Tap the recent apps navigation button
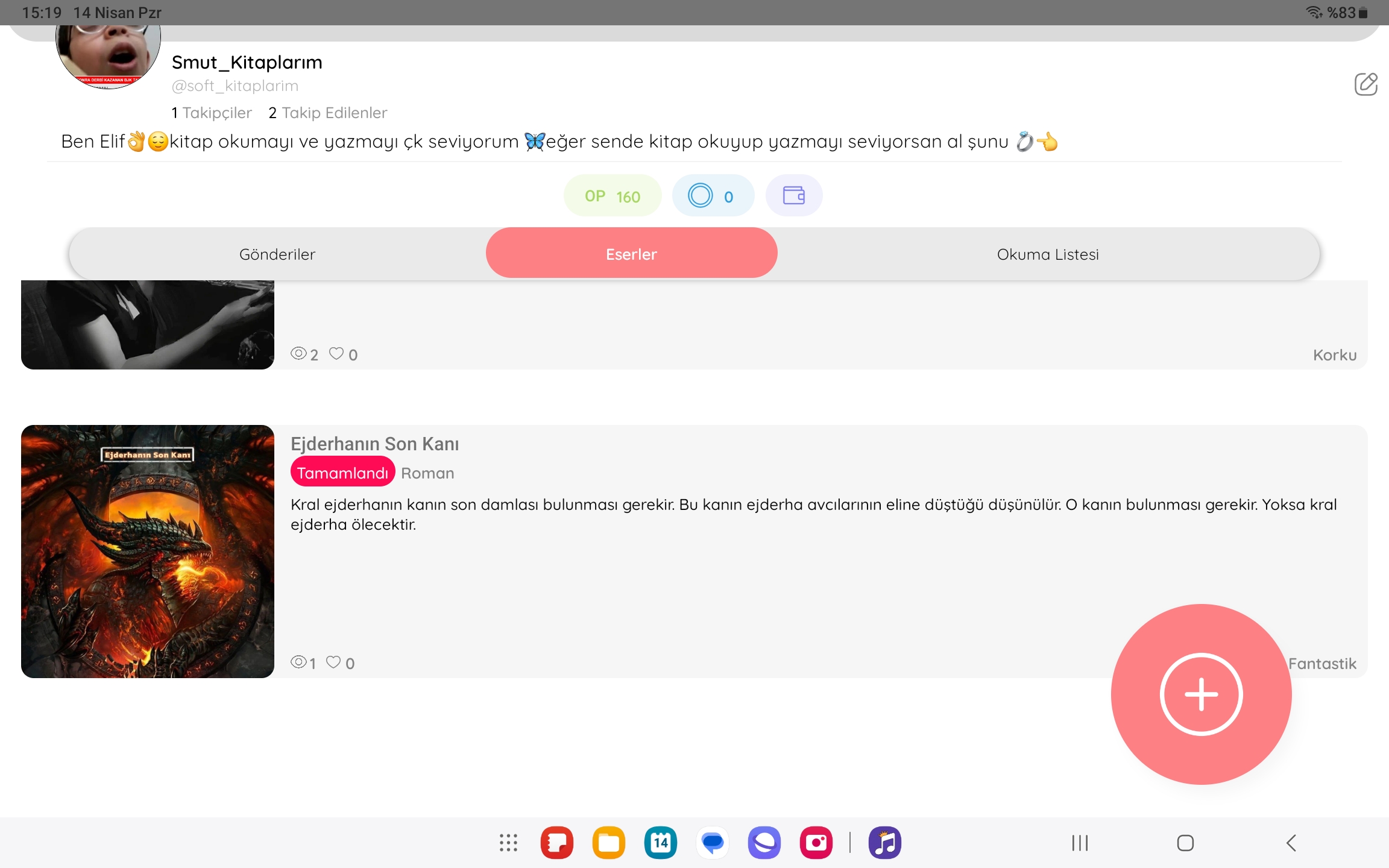Image resolution: width=1389 pixels, height=868 pixels. pyautogui.click(x=1080, y=843)
